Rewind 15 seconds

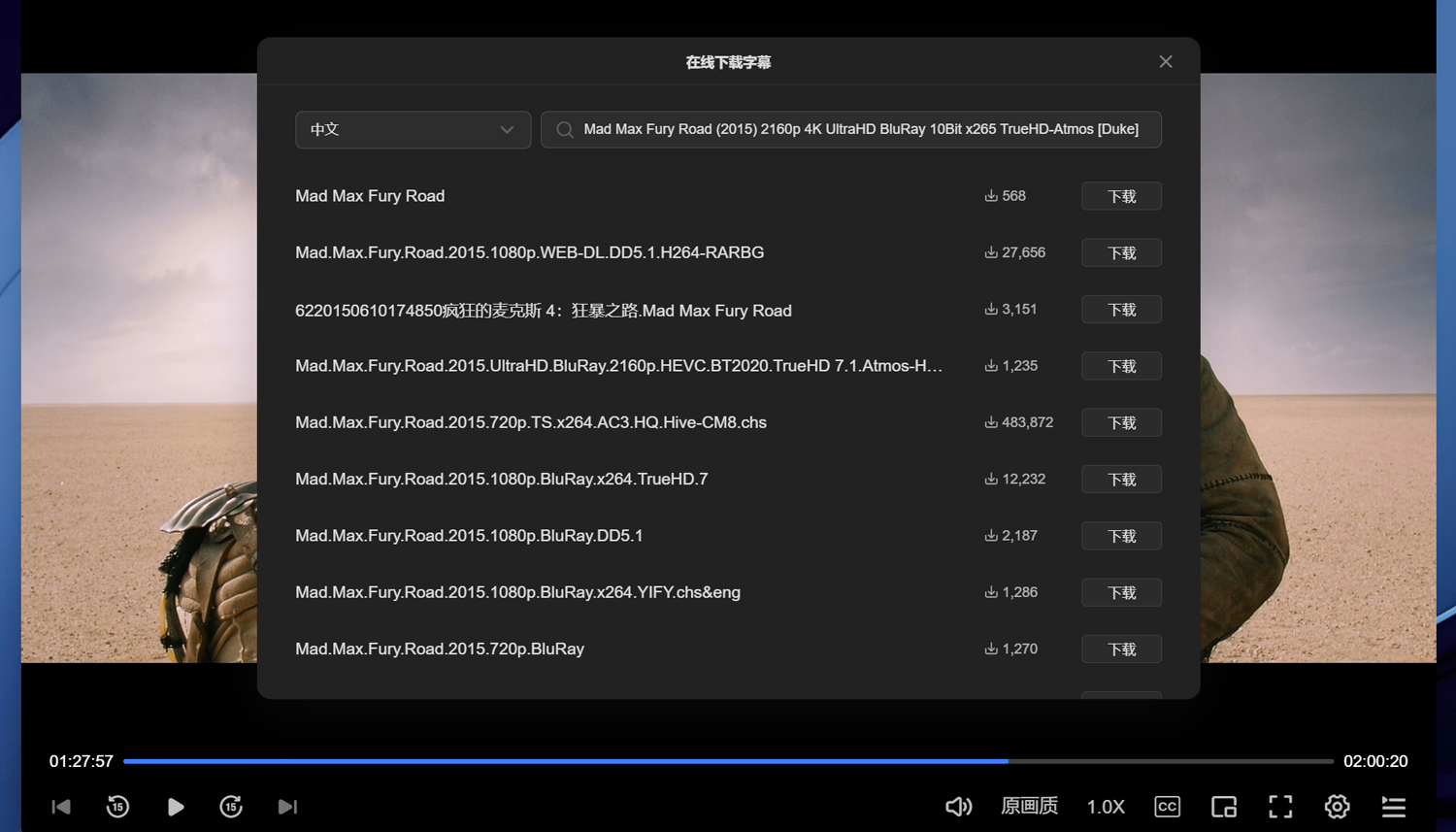pos(117,807)
